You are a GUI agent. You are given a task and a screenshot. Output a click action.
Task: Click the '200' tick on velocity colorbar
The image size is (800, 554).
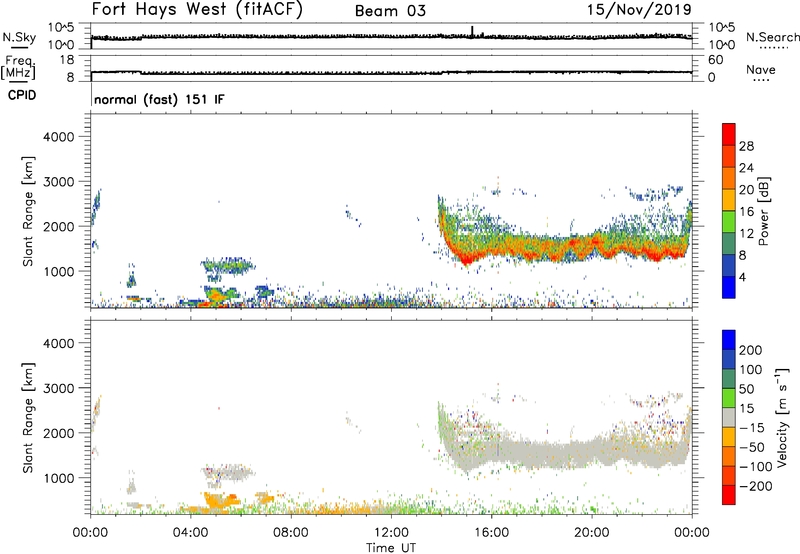[751, 350]
